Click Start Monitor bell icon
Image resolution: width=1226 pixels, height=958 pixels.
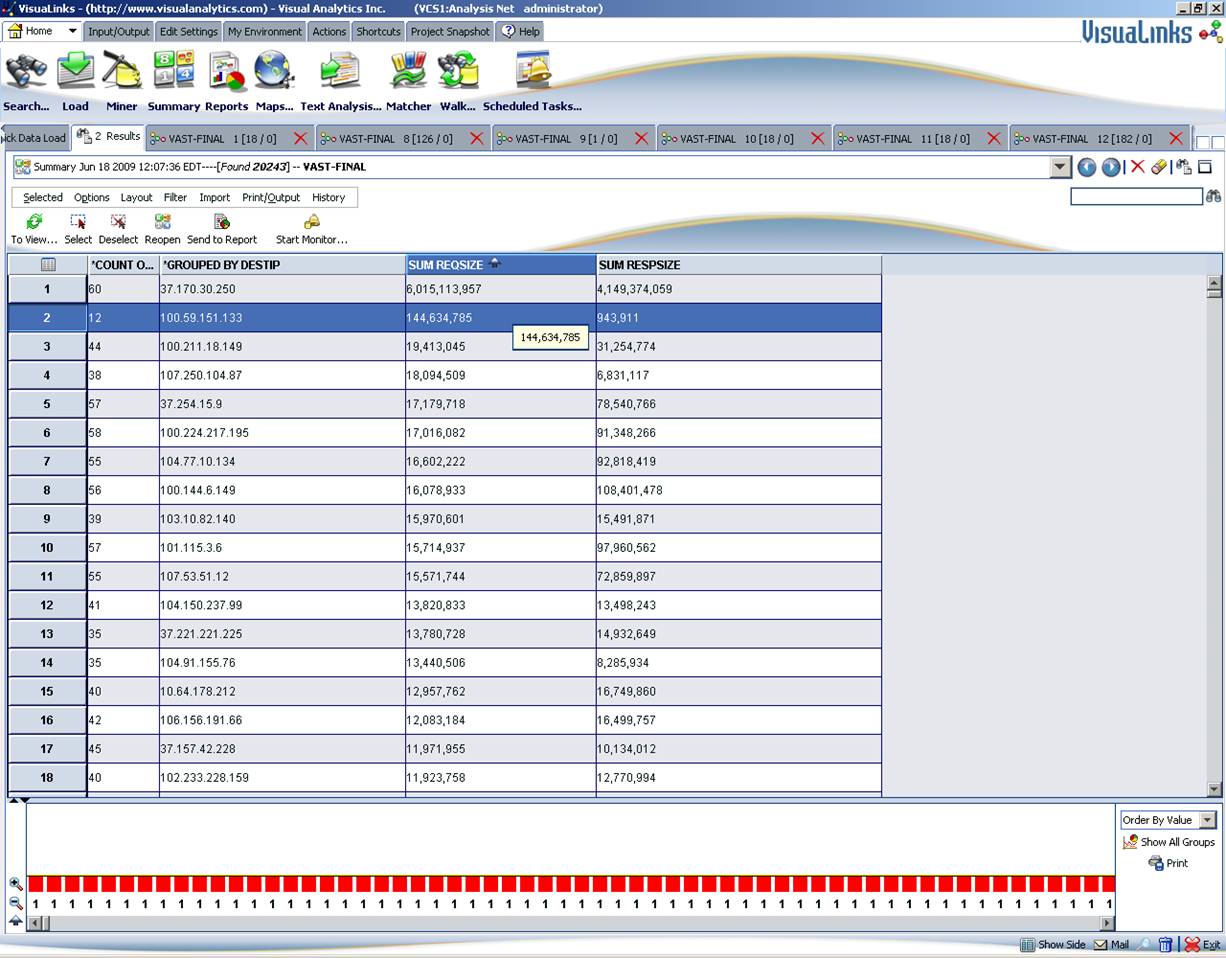312,222
